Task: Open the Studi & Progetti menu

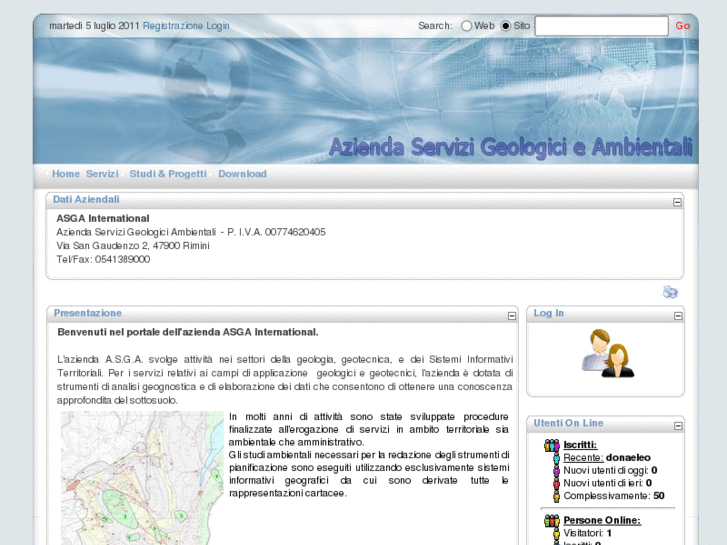Action: point(168,174)
